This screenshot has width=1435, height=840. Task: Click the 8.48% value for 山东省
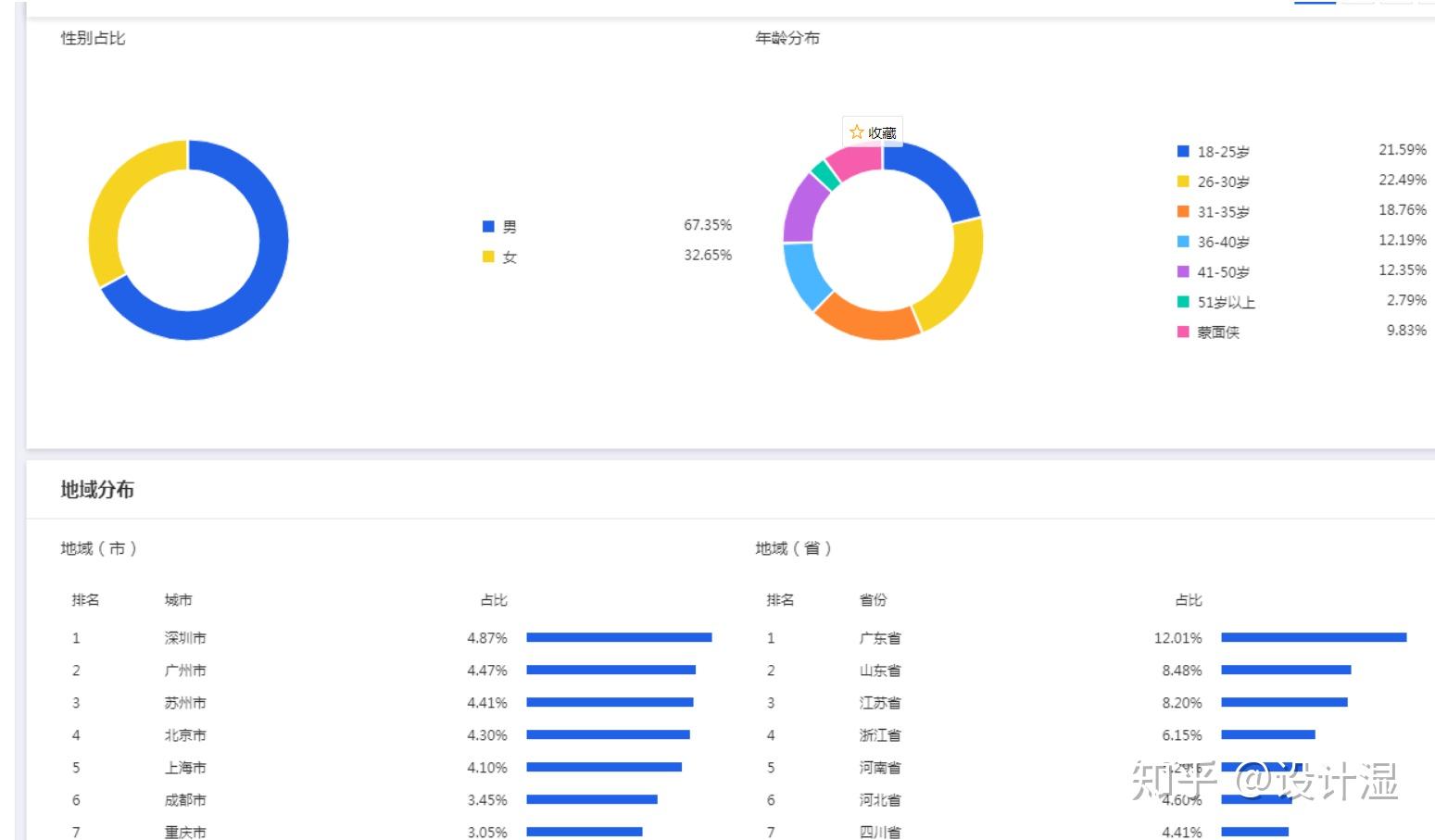[x=1182, y=671]
